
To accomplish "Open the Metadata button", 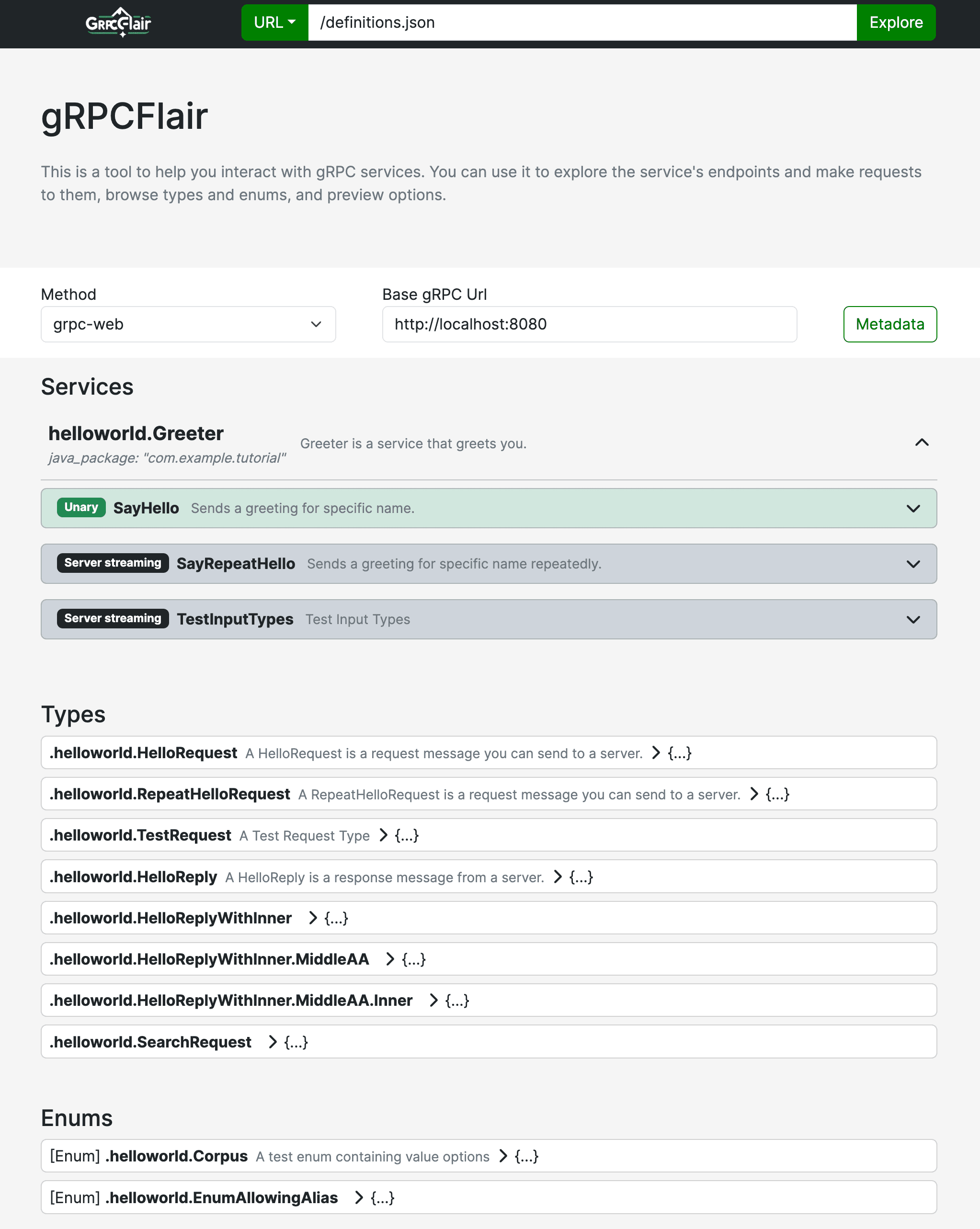I will click(x=889, y=324).
